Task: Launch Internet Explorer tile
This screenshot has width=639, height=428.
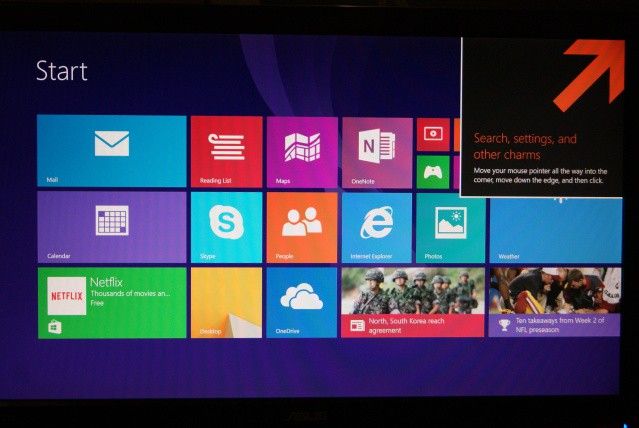Action: point(377,228)
